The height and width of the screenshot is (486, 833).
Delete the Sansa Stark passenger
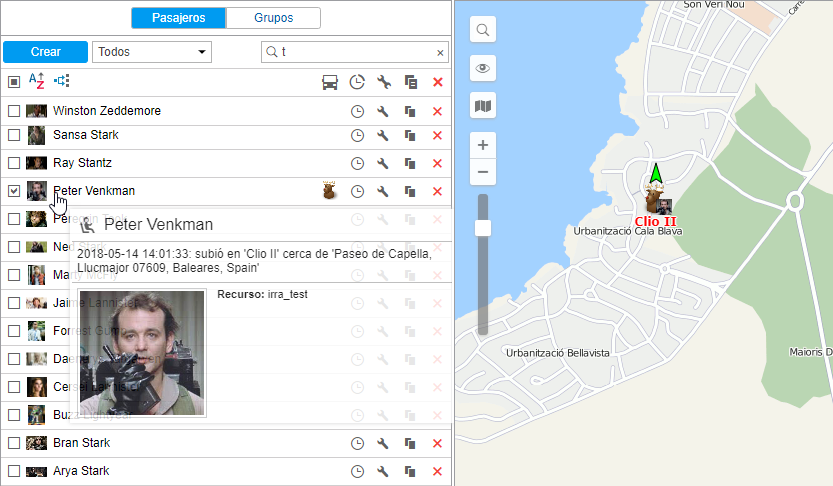pos(437,135)
